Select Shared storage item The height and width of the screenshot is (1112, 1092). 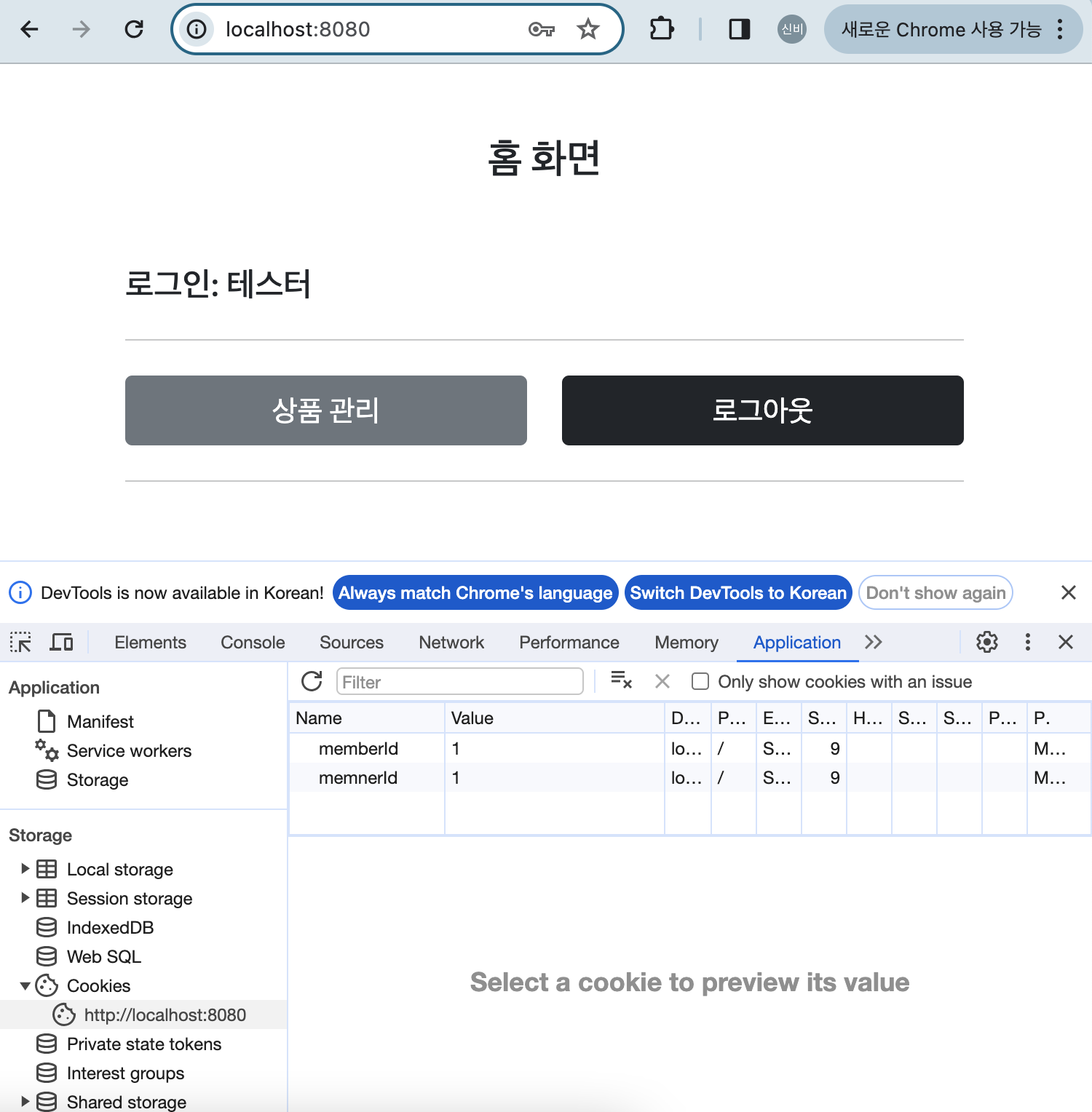point(127,1102)
